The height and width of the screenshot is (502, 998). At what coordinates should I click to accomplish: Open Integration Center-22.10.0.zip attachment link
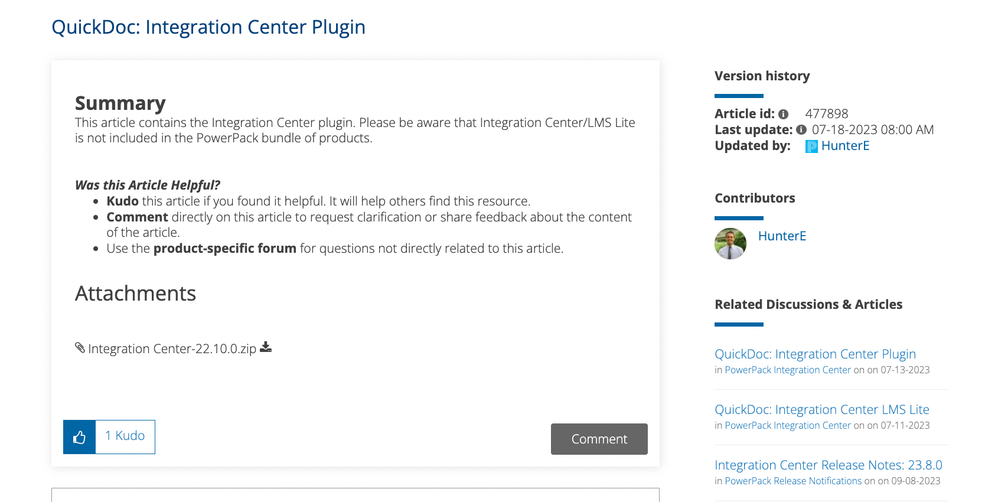pyautogui.click(x=172, y=349)
